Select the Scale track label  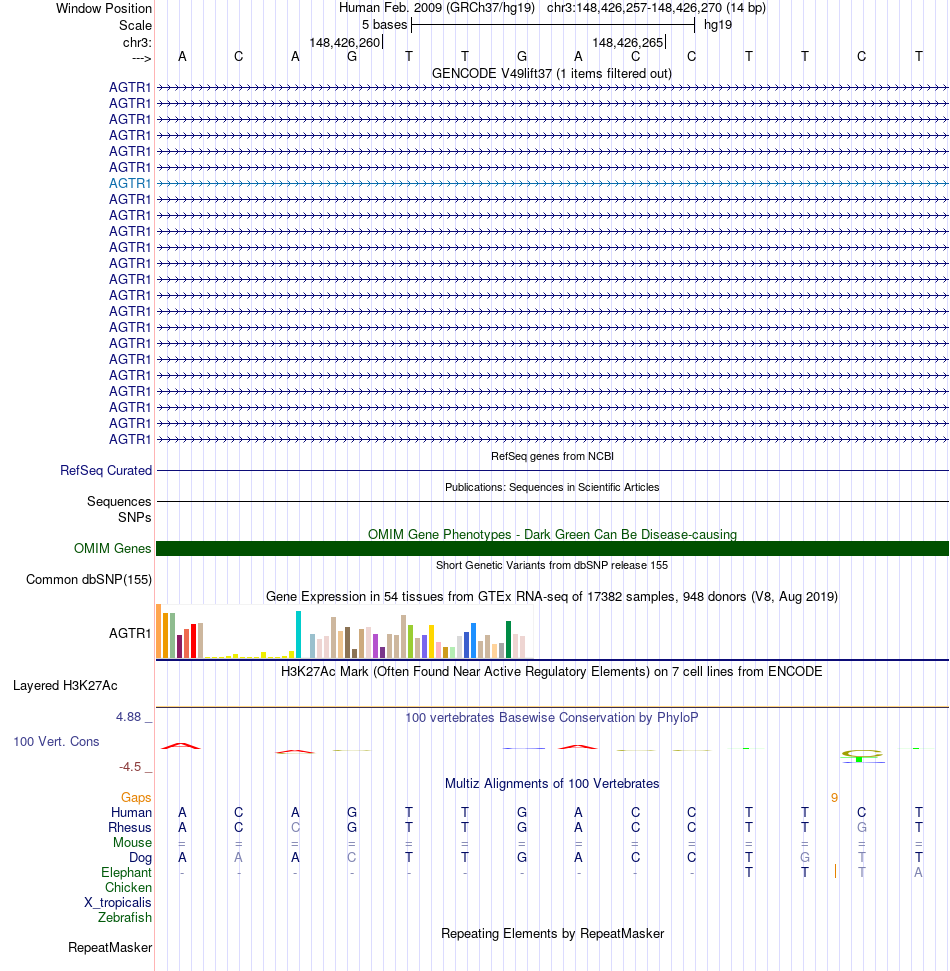135,25
